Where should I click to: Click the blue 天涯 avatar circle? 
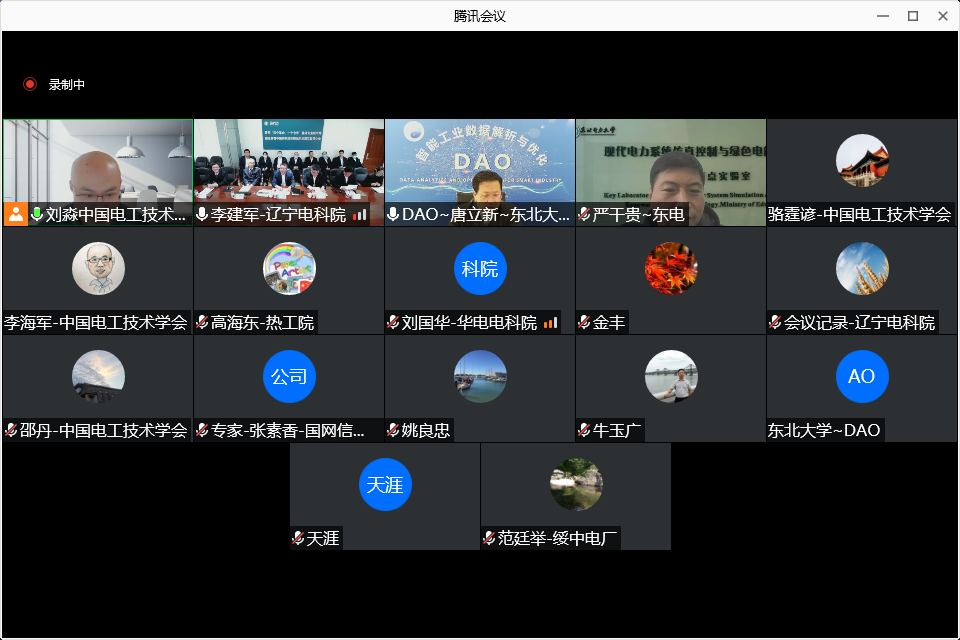(385, 484)
